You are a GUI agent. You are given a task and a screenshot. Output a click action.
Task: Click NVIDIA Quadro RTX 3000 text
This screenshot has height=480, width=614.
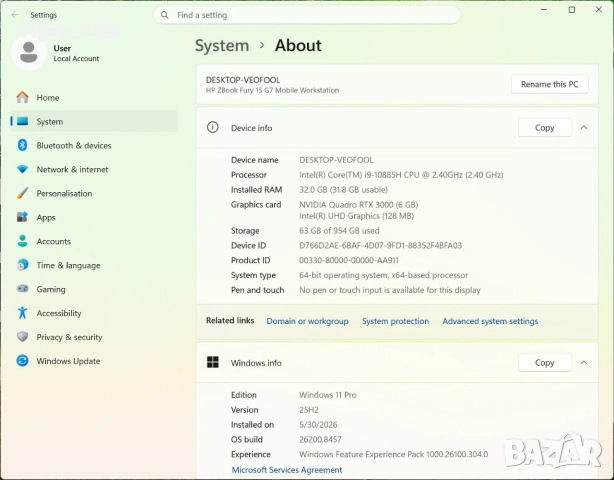click(358, 204)
